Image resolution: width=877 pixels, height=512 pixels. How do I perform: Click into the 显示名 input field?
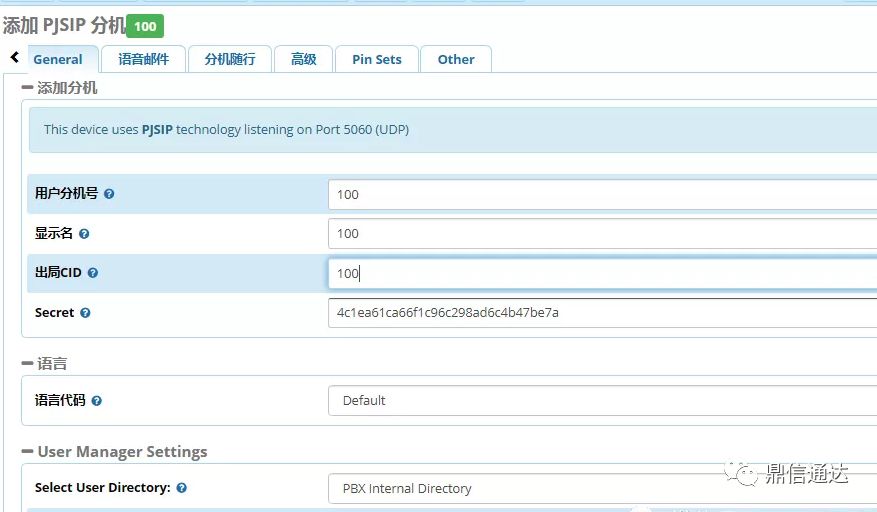click(602, 234)
